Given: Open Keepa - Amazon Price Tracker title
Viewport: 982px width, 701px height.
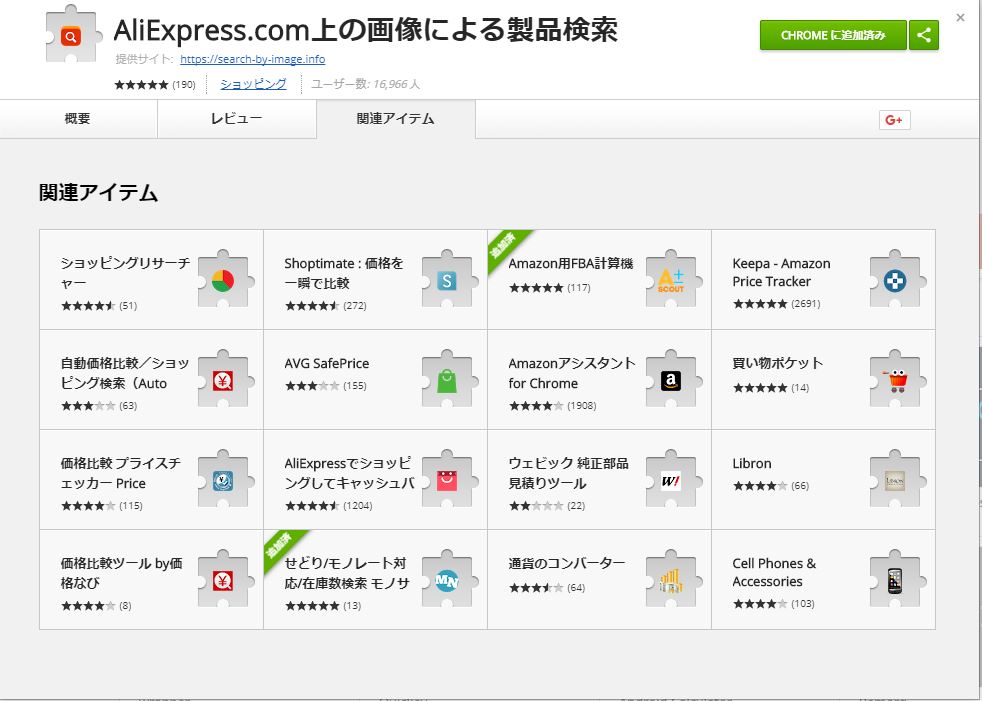Looking at the screenshot, I should [x=781, y=273].
